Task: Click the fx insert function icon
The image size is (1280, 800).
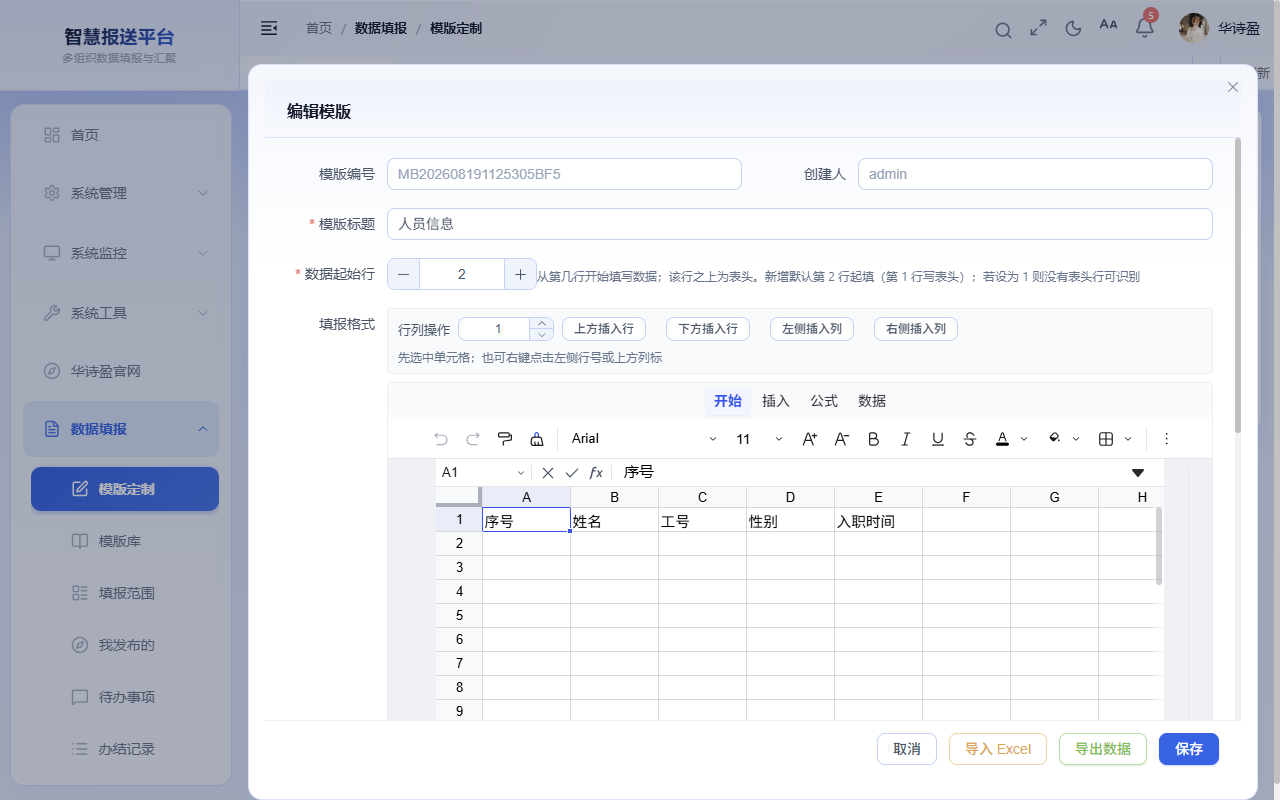Action: [596, 473]
